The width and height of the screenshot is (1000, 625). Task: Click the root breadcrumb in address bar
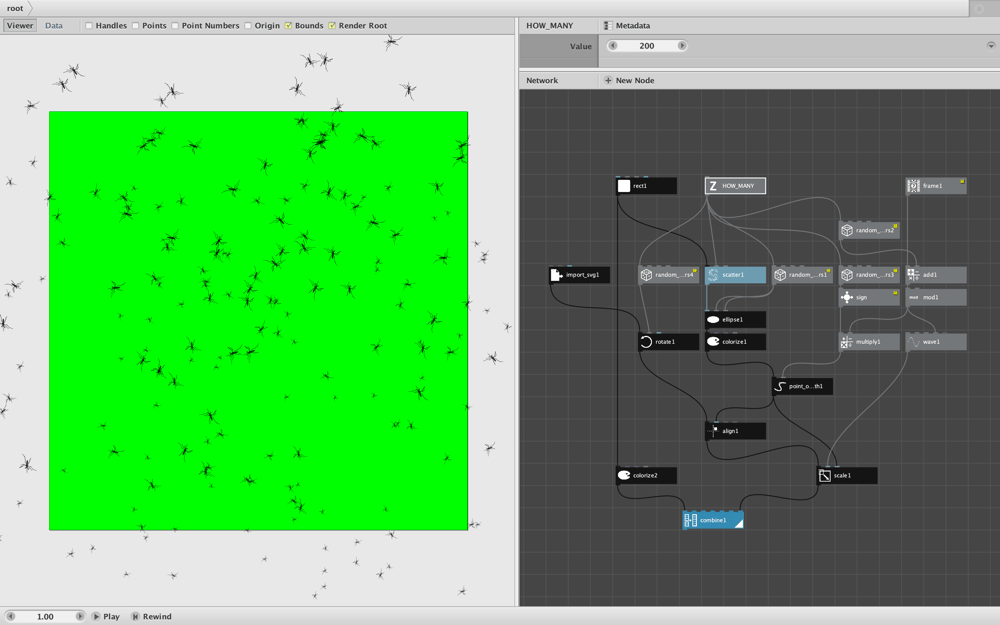15,8
